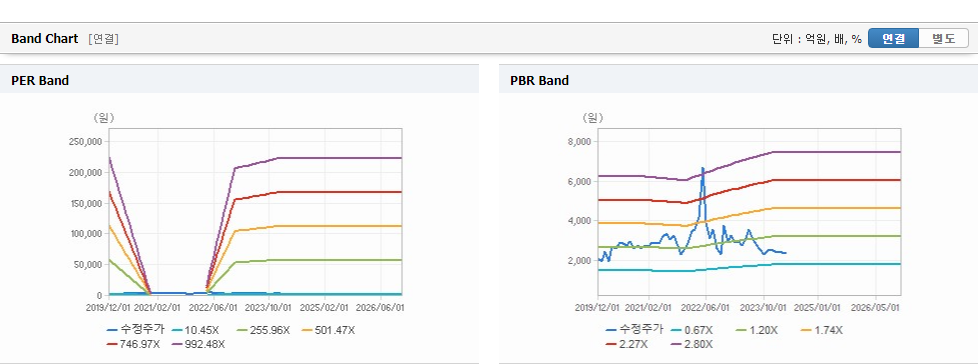This screenshot has width=978, height=364.
Task: Click the PER Band panel header
Action: (x=240, y=80)
